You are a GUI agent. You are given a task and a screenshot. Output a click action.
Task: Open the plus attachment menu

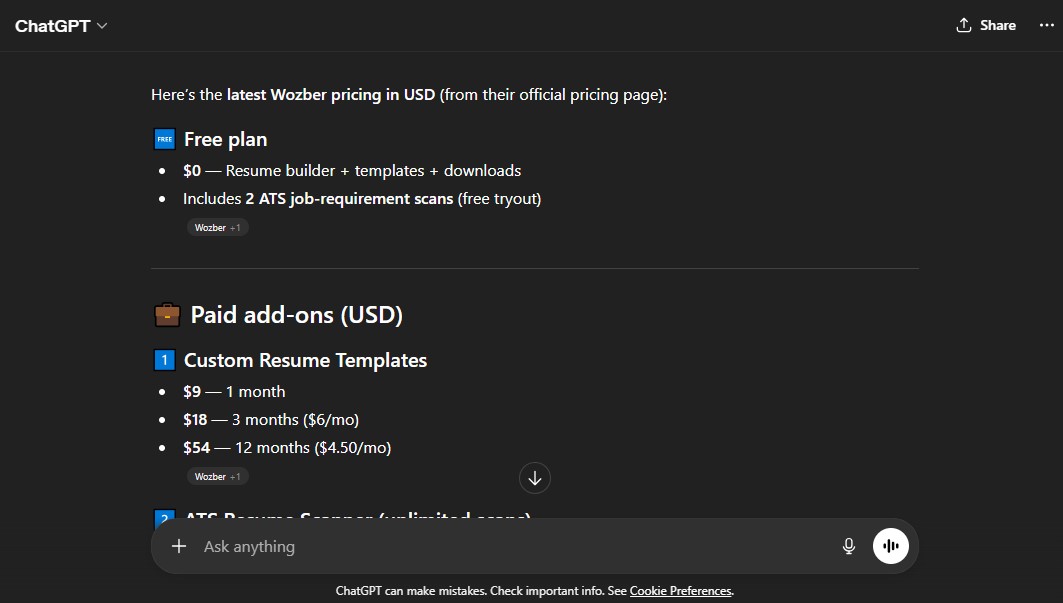tap(179, 546)
